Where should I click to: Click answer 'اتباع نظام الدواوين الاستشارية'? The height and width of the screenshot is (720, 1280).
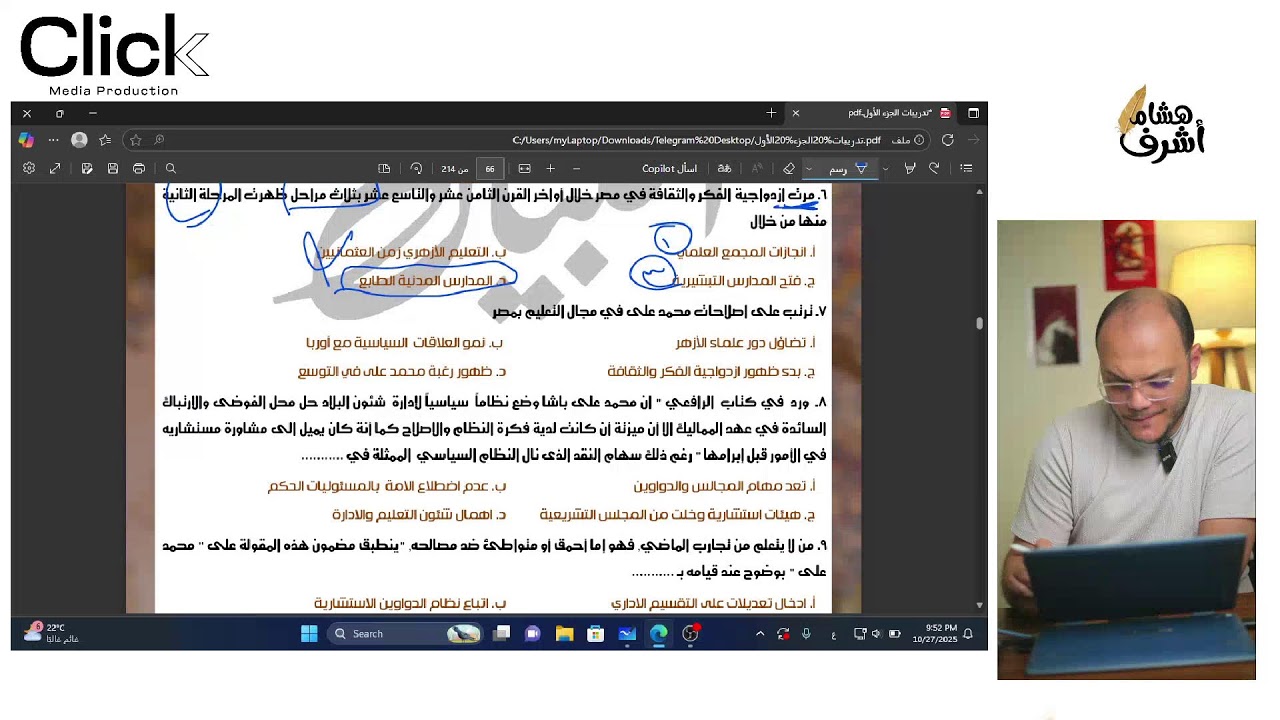coord(401,604)
